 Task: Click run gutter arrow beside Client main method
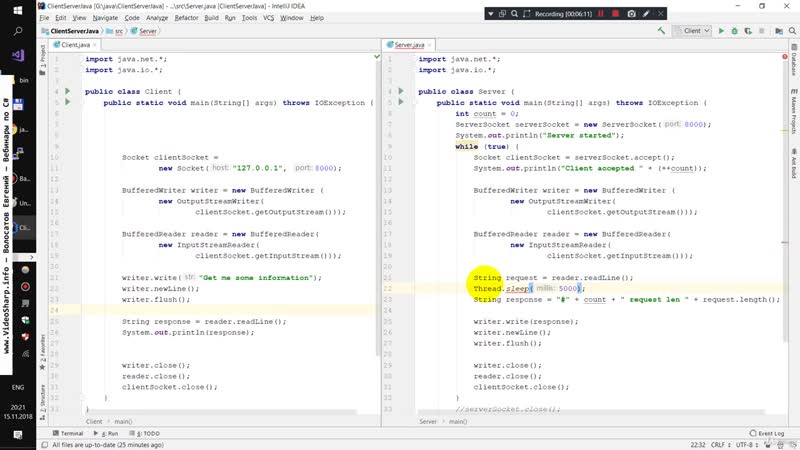[x=67, y=102]
